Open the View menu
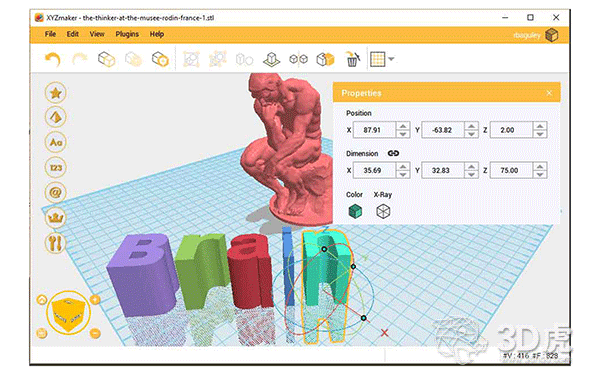This screenshot has height=375, width=600. tap(97, 34)
